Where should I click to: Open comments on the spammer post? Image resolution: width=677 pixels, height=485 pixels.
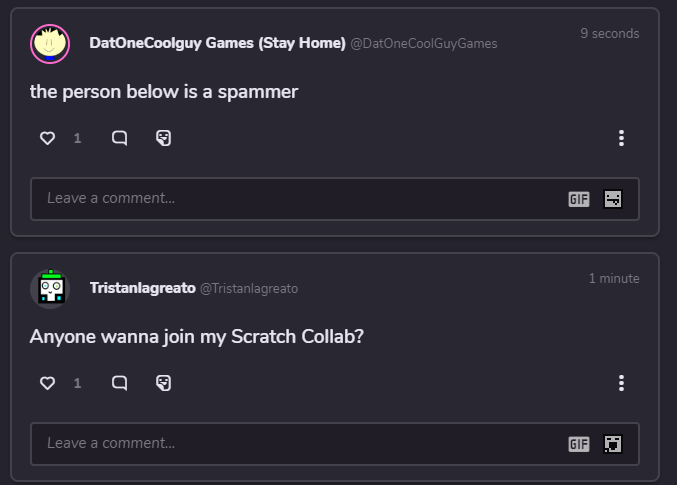click(119, 138)
